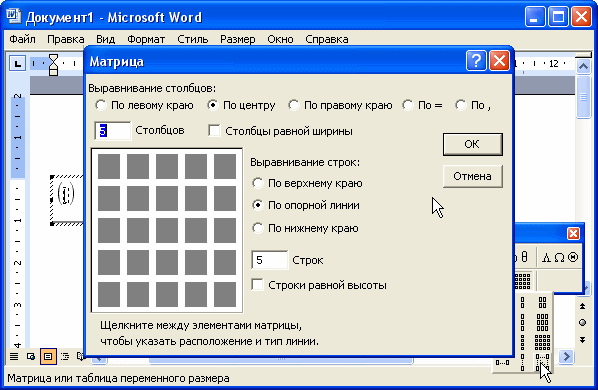Confirm the matrix with OK
This screenshot has width=598, height=390.
pos(473,144)
